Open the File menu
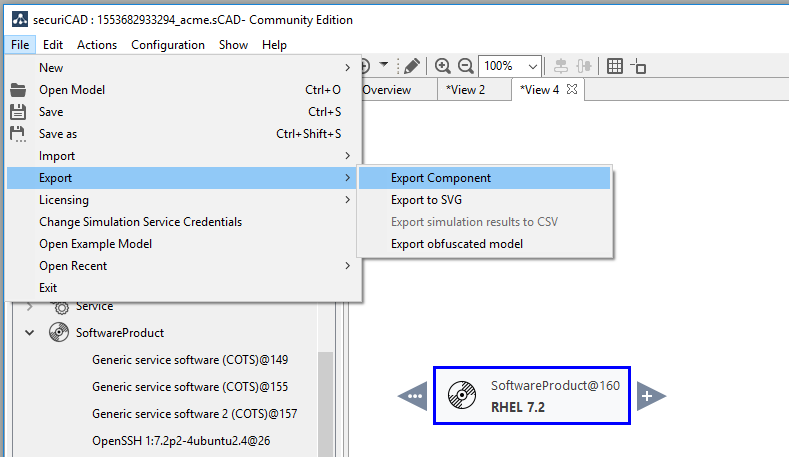The width and height of the screenshot is (789, 457). pos(20,45)
